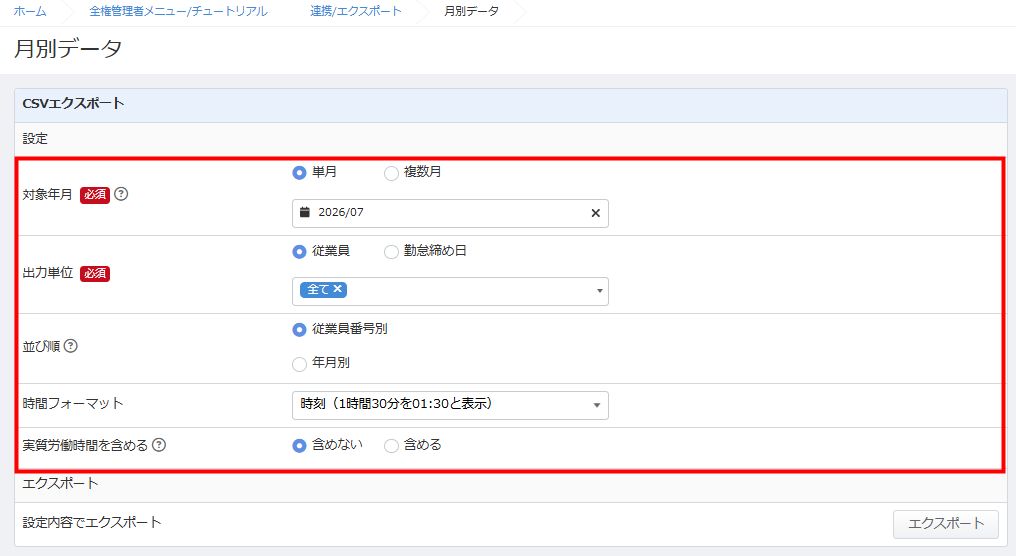Open 連携/エクスポート breadcrumb

[356, 11]
